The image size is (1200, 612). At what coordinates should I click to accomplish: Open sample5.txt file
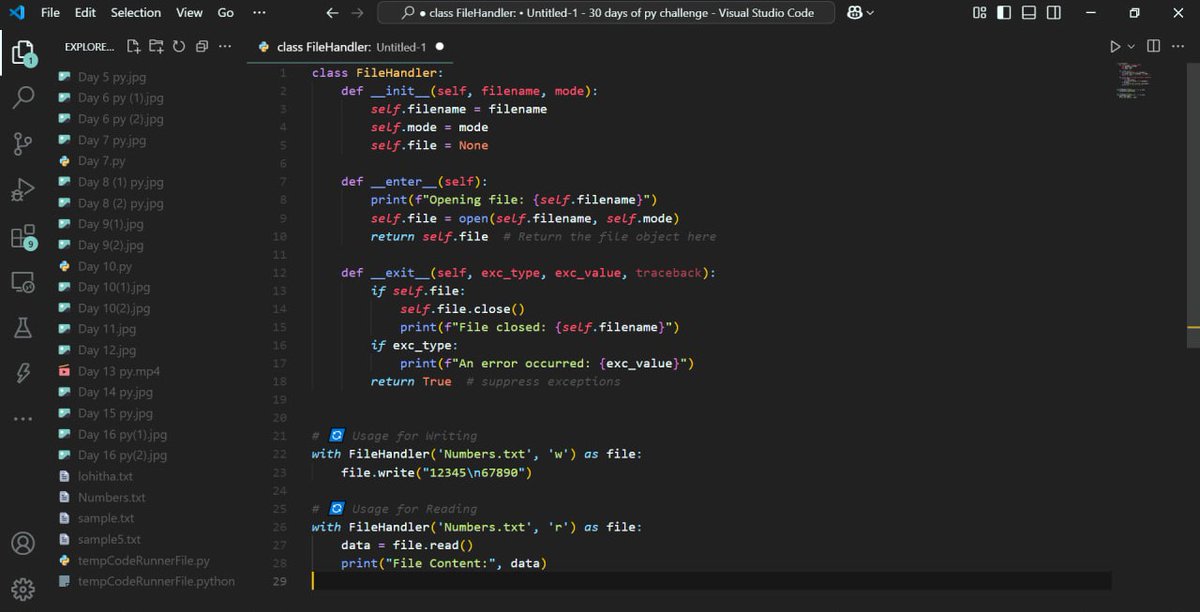(x=109, y=539)
